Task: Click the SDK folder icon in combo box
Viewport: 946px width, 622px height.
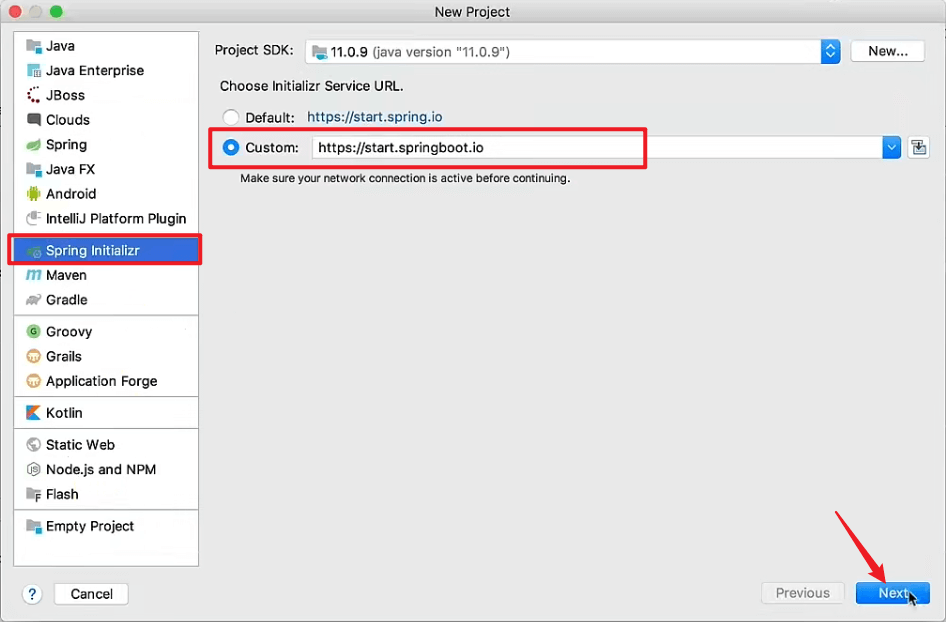Action: (320, 52)
